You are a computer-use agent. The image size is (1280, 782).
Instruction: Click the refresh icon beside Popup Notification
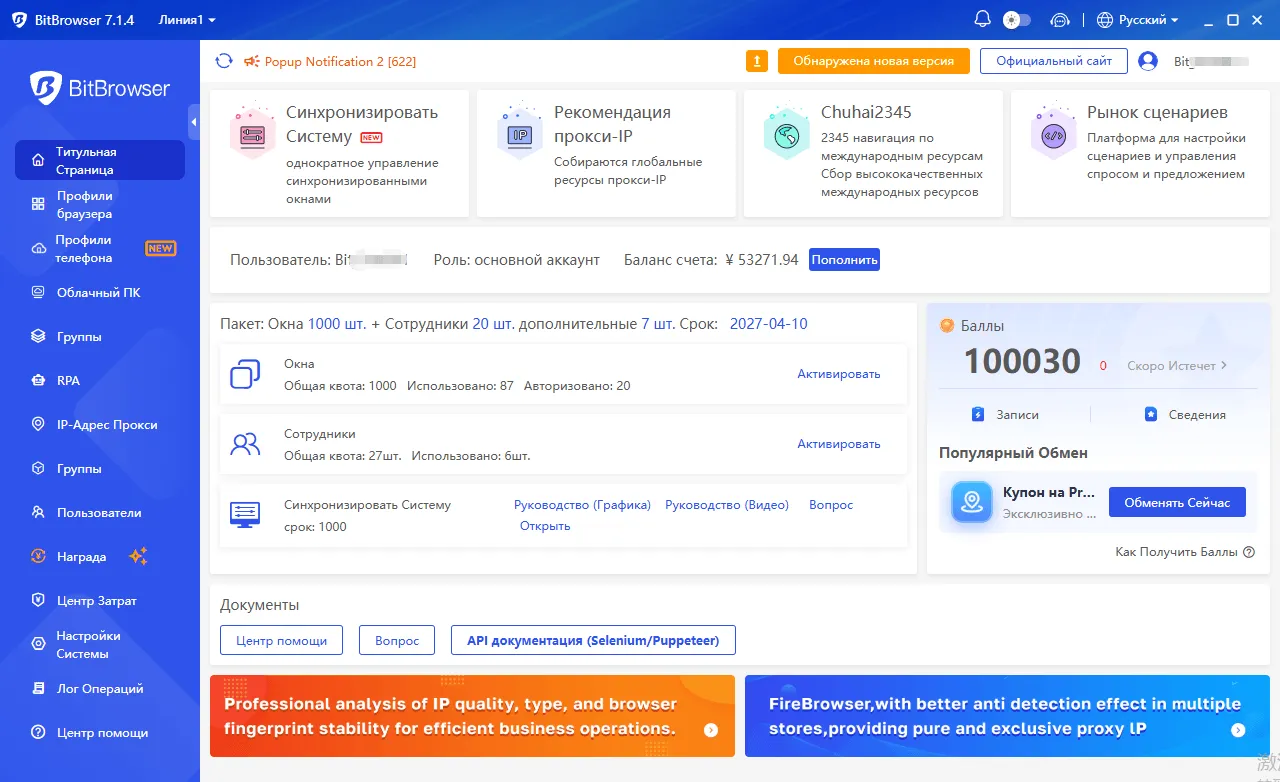pos(224,61)
